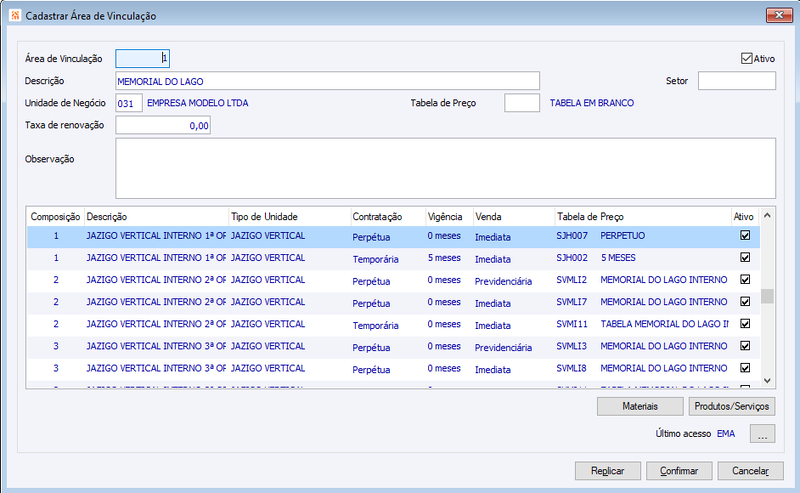Uncheck Ativo for the SJH007 PERPETUO row
Screen dimensions: 800x493
click(x=745, y=235)
